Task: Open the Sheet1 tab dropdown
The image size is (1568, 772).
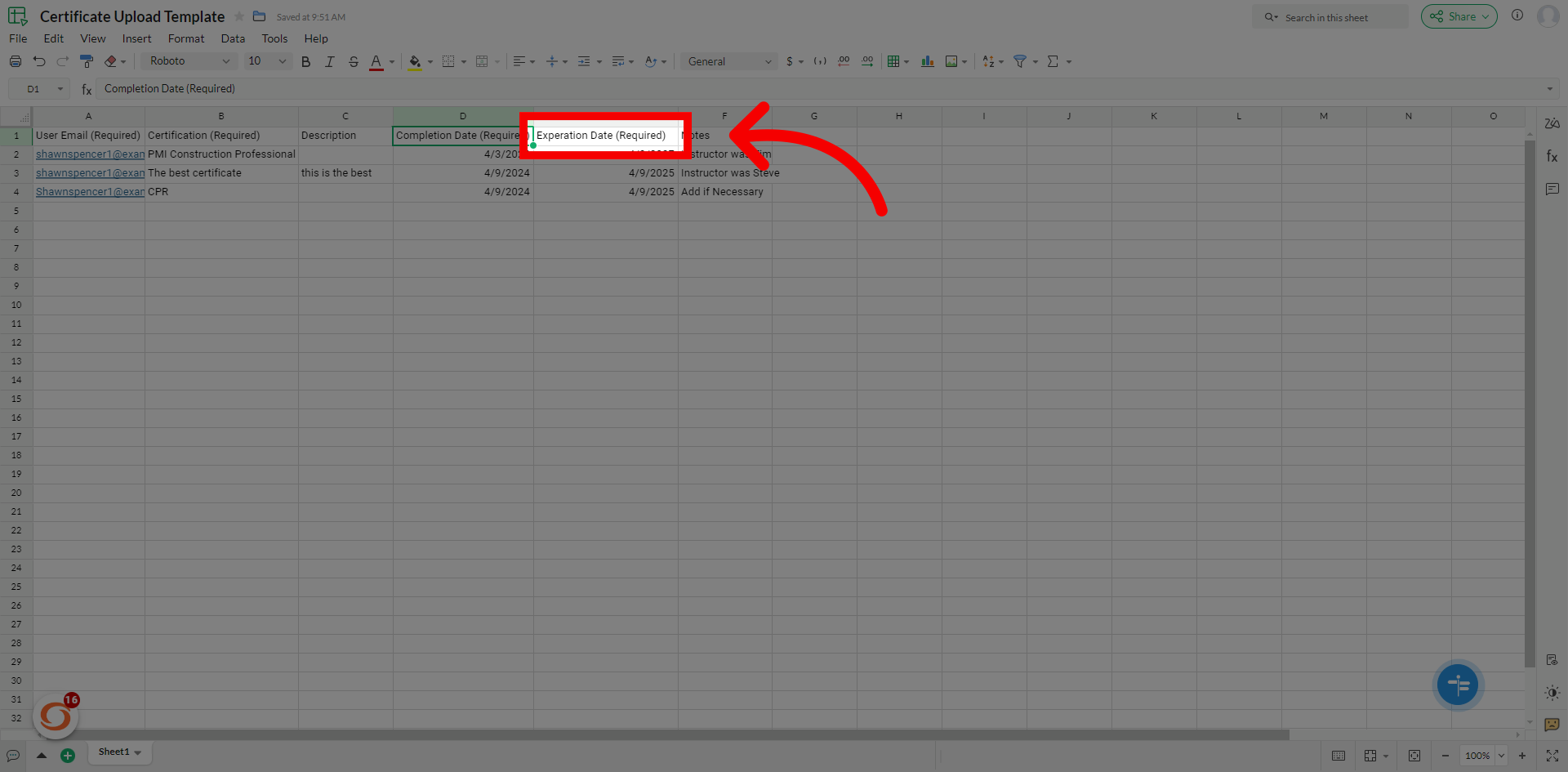Action: pos(138,752)
